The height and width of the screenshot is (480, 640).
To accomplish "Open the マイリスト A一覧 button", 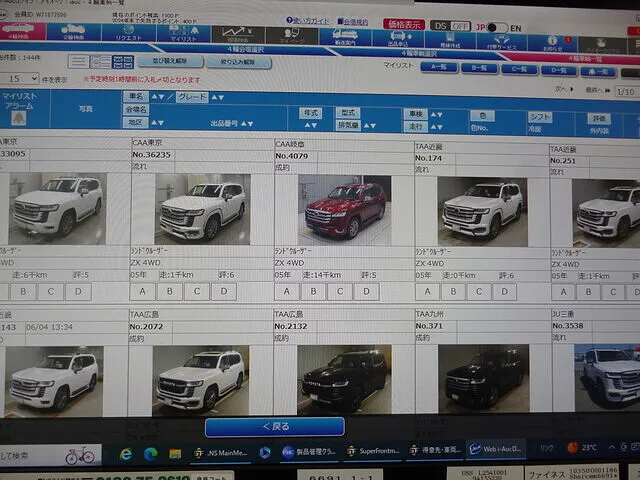I will (x=439, y=67).
